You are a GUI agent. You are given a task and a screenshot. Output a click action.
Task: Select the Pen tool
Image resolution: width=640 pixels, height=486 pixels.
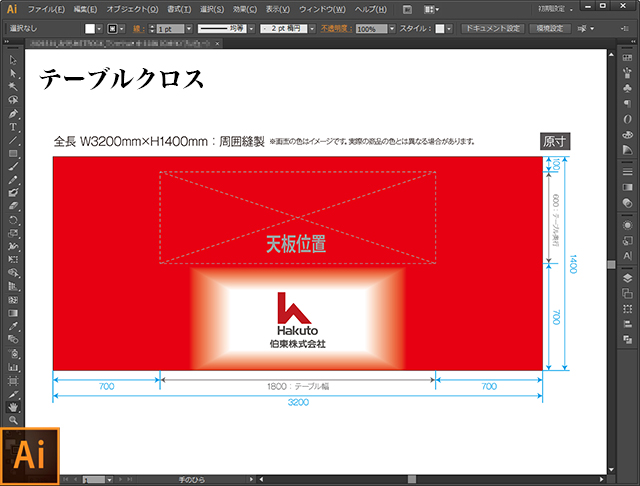click(13, 113)
